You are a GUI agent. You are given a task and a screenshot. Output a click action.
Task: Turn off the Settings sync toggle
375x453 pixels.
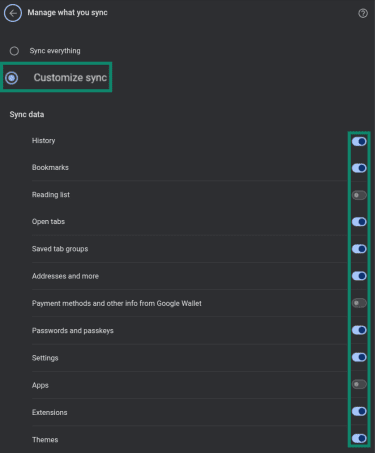pyautogui.click(x=359, y=357)
